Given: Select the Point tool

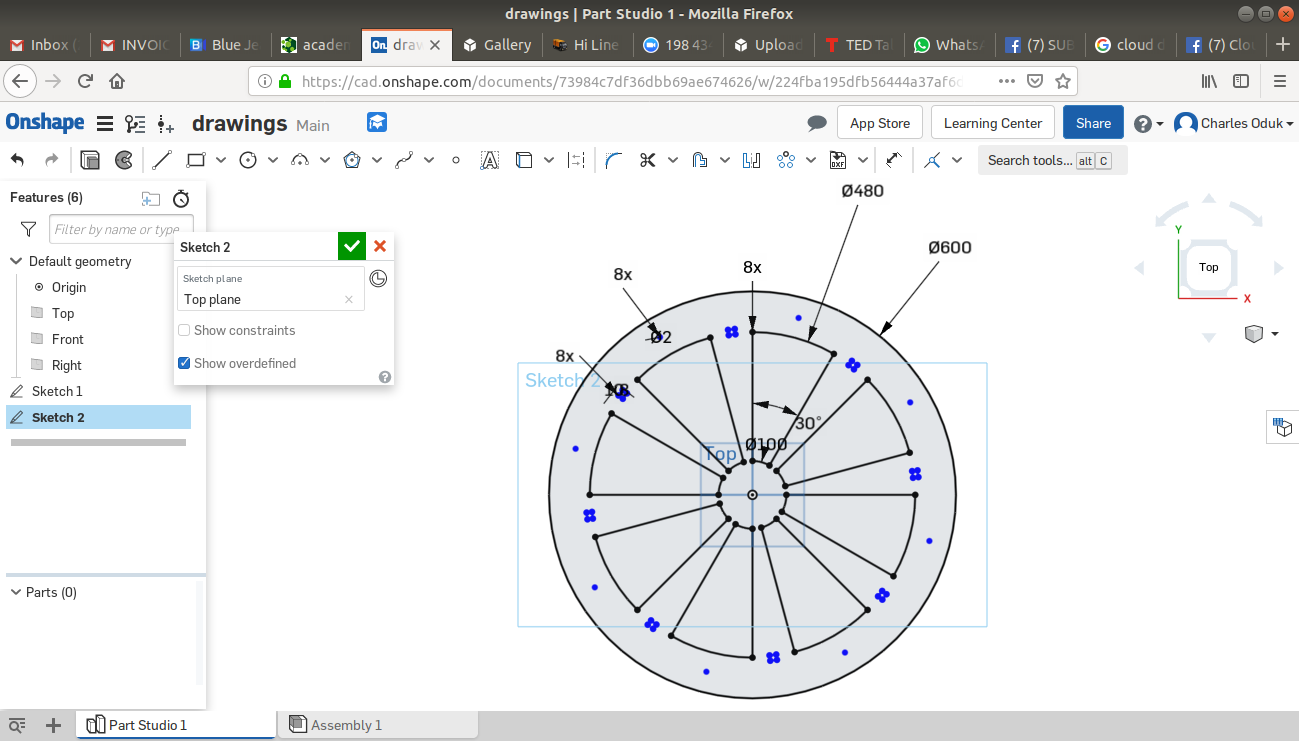Looking at the screenshot, I should [x=456, y=160].
